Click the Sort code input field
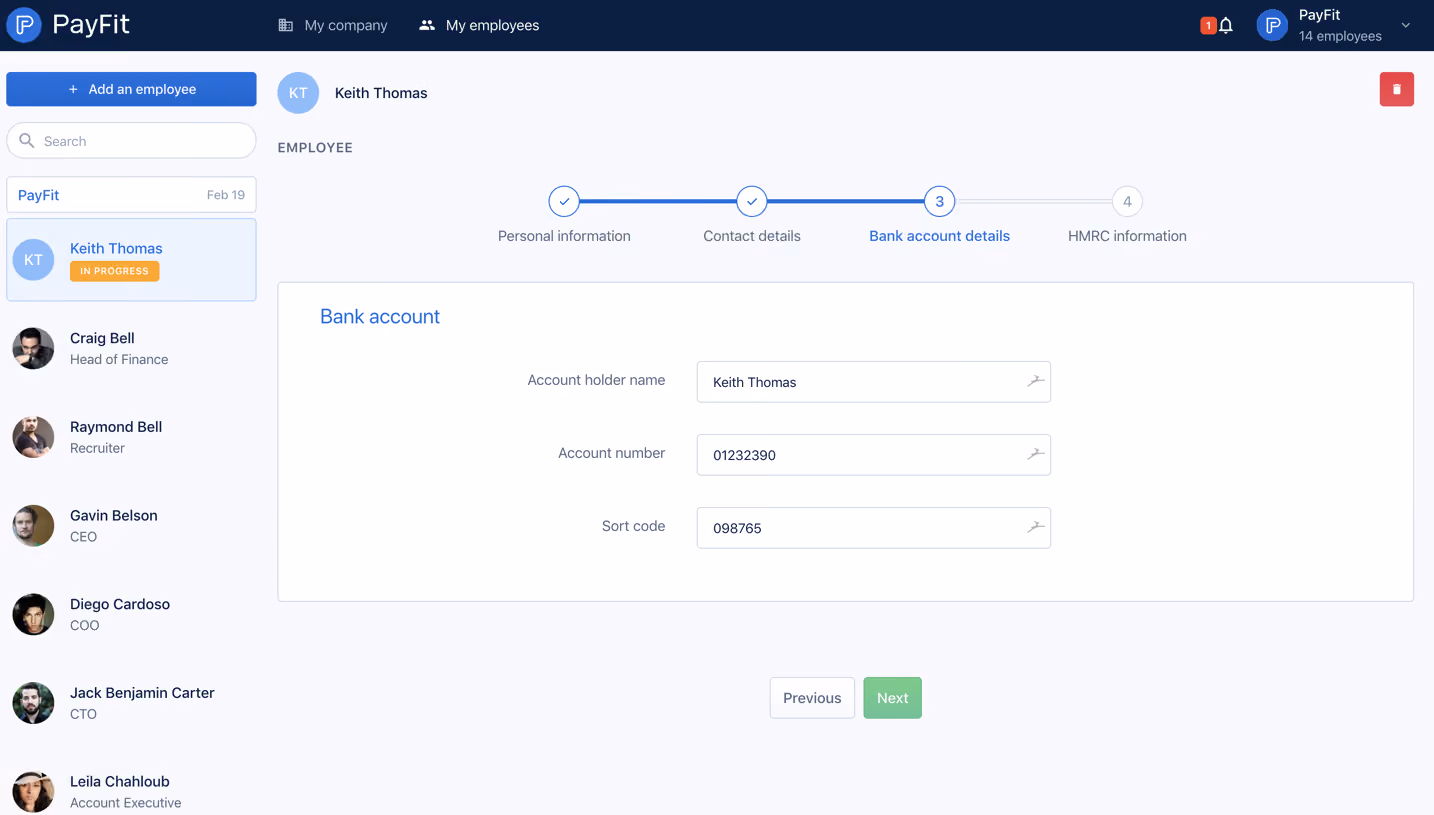 (x=873, y=528)
